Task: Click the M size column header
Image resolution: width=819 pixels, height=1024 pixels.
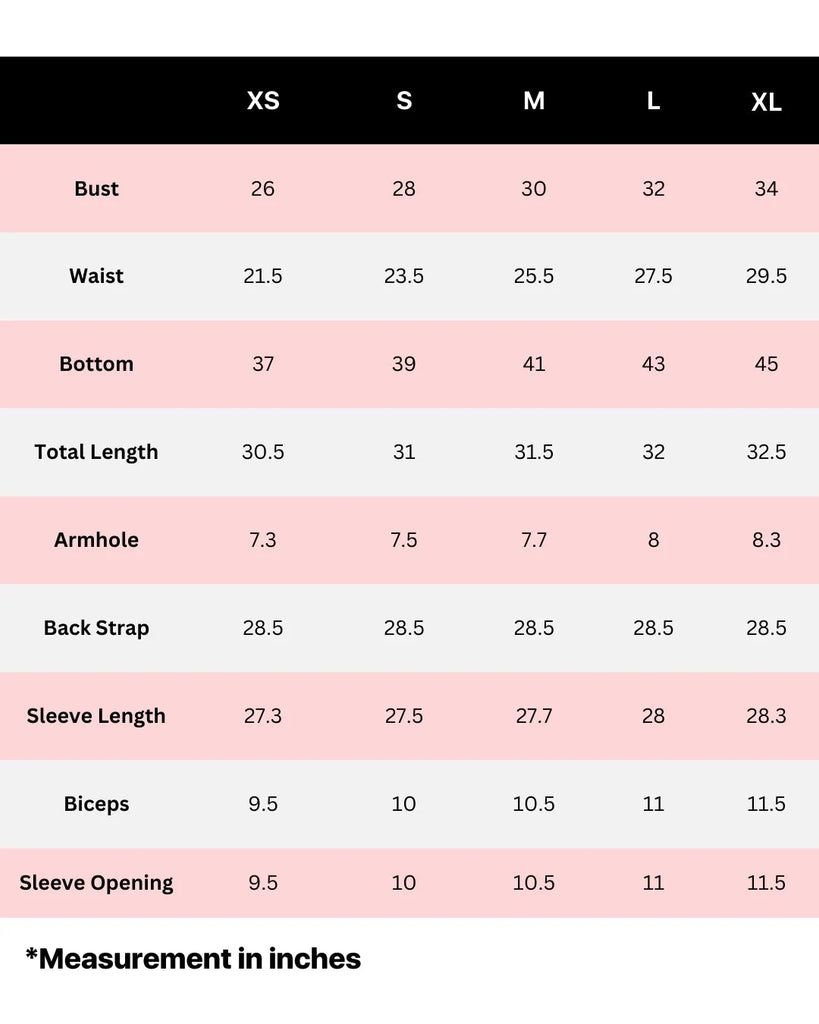Action: point(534,101)
